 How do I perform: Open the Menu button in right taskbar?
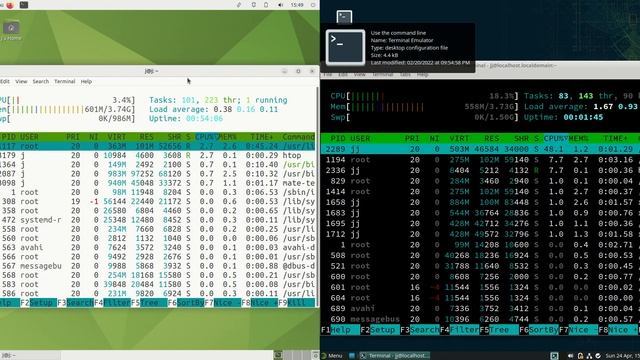(332, 356)
